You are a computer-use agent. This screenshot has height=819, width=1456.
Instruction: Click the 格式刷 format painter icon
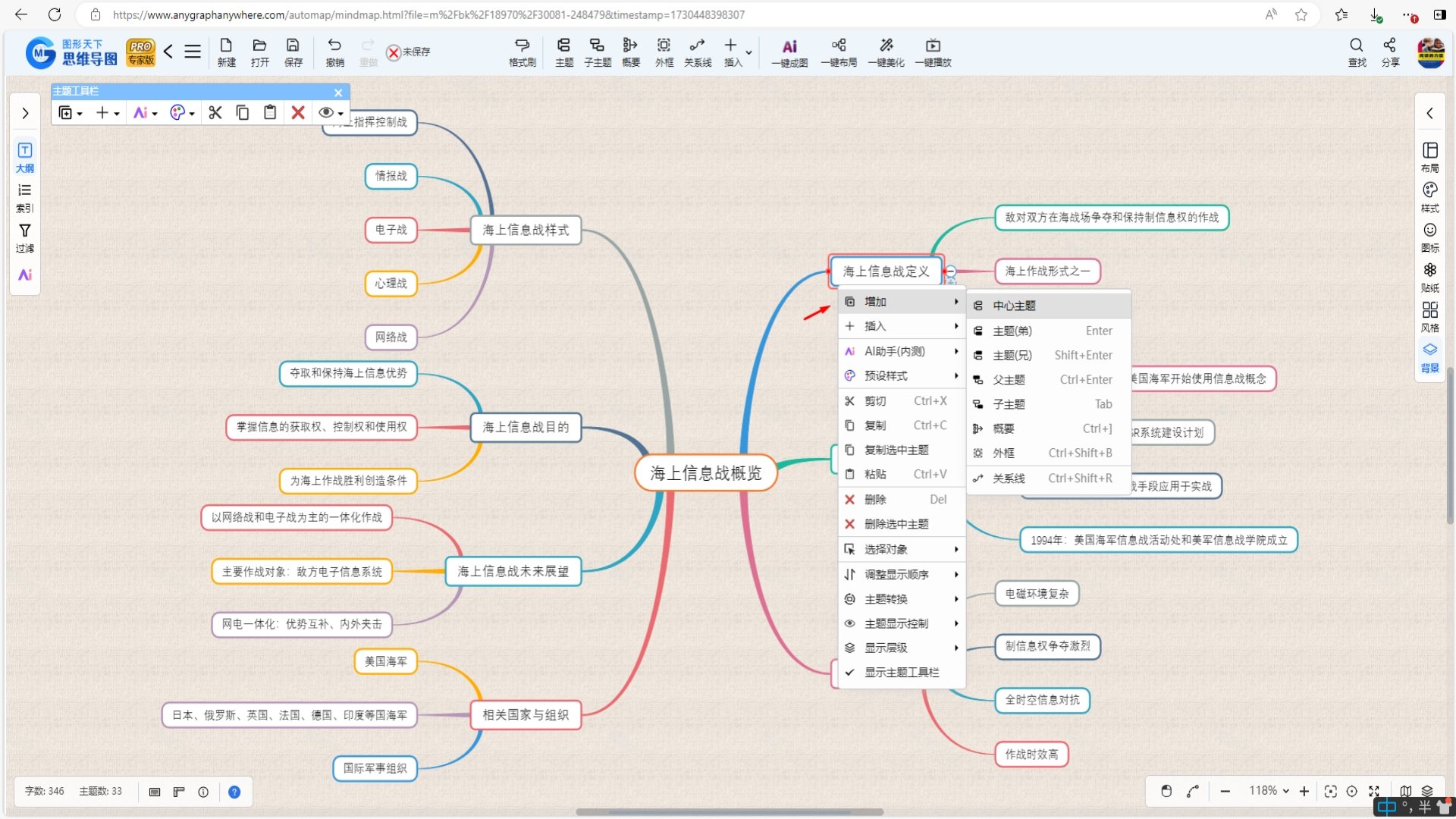pyautogui.click(x=522, y=52)
